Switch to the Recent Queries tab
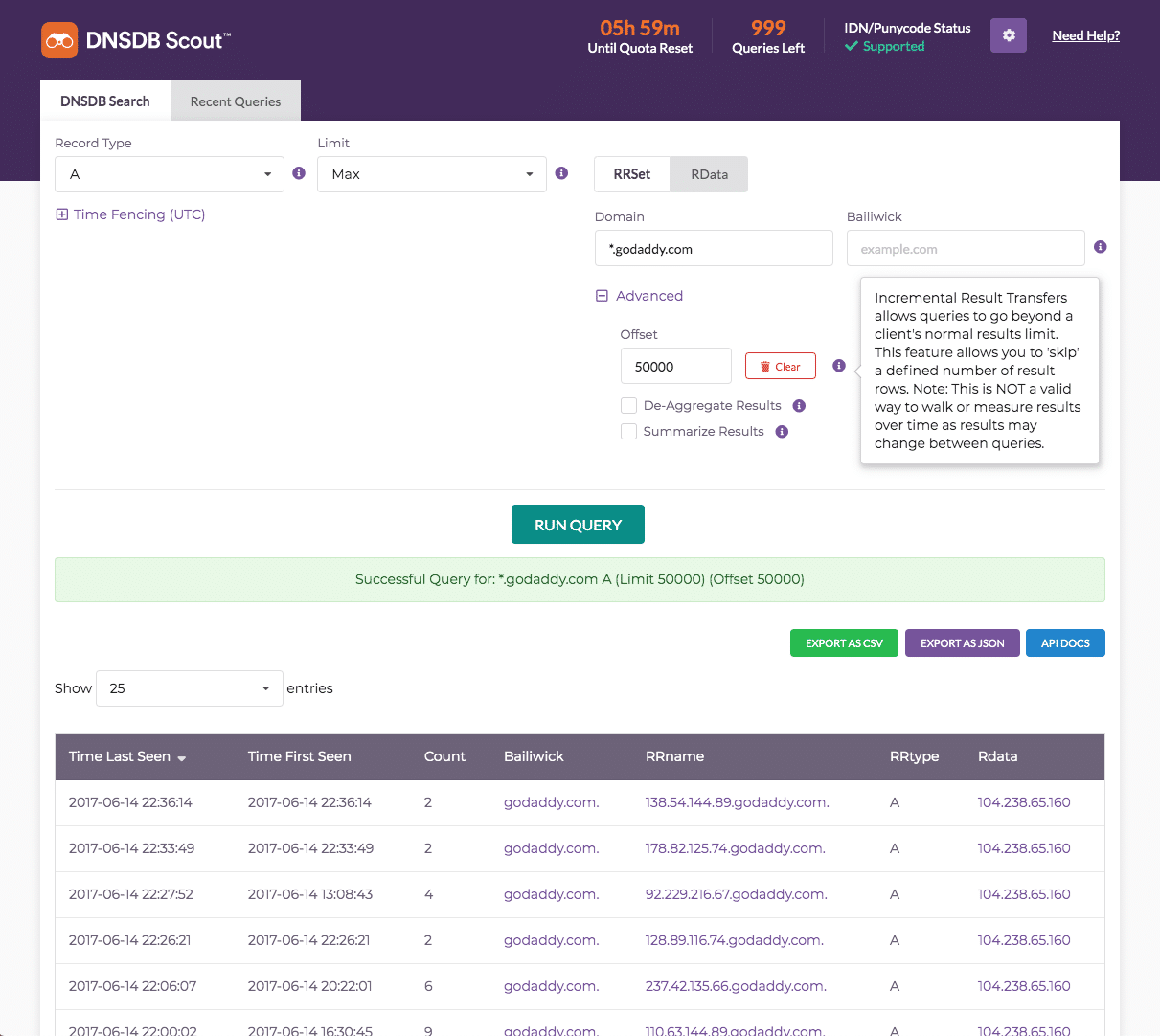The height and width of the screenshot is (1036, 1160). click(235, 101)
